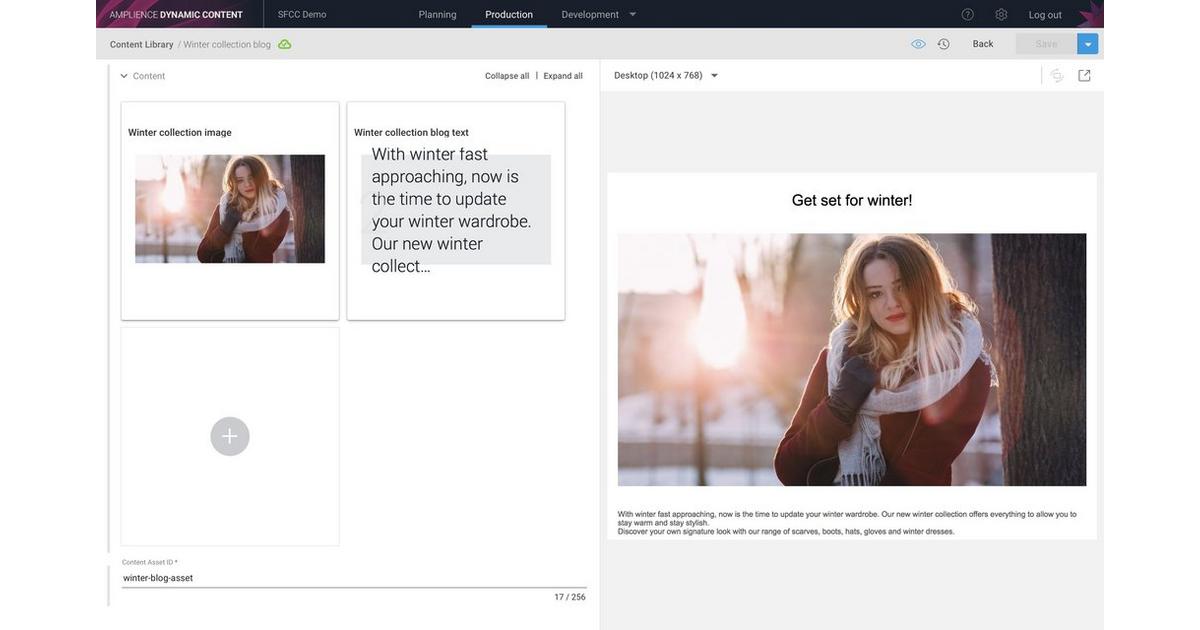Click the Content Asset ID input field

354,578
